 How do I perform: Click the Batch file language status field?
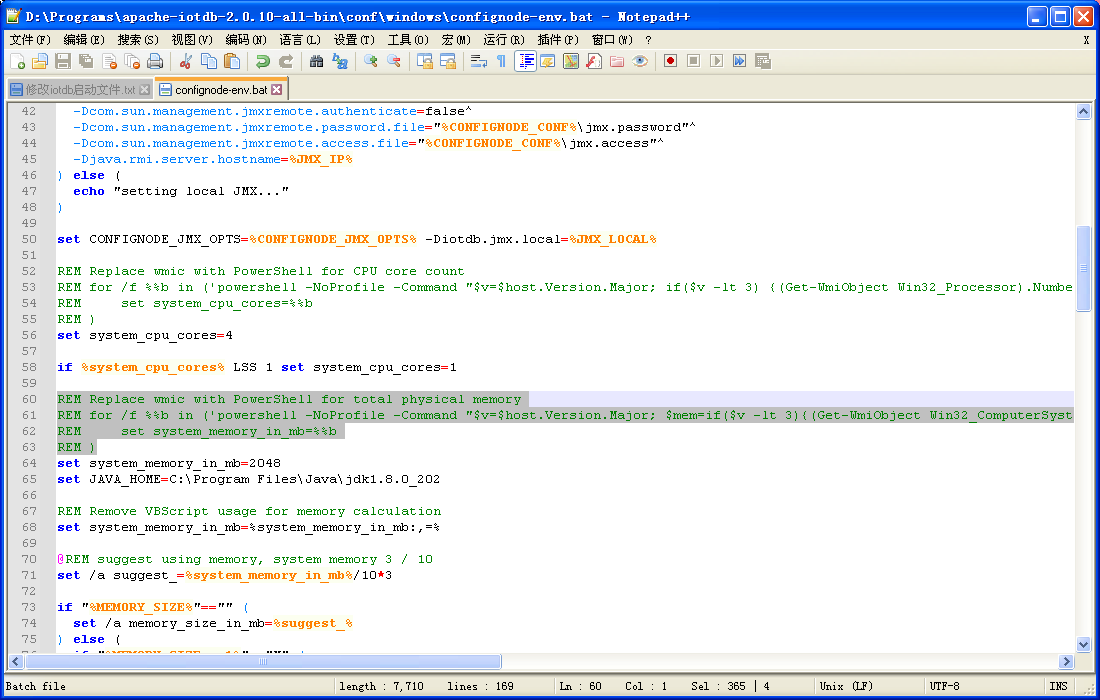(x=168, y=686)
